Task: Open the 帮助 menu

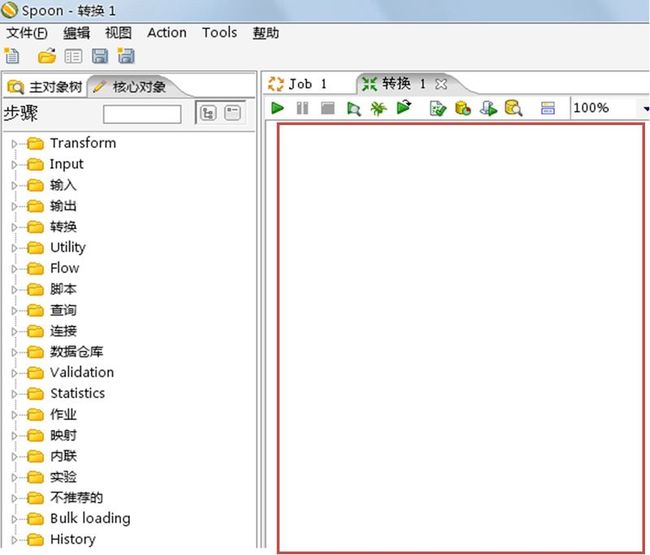Action: 266,33
